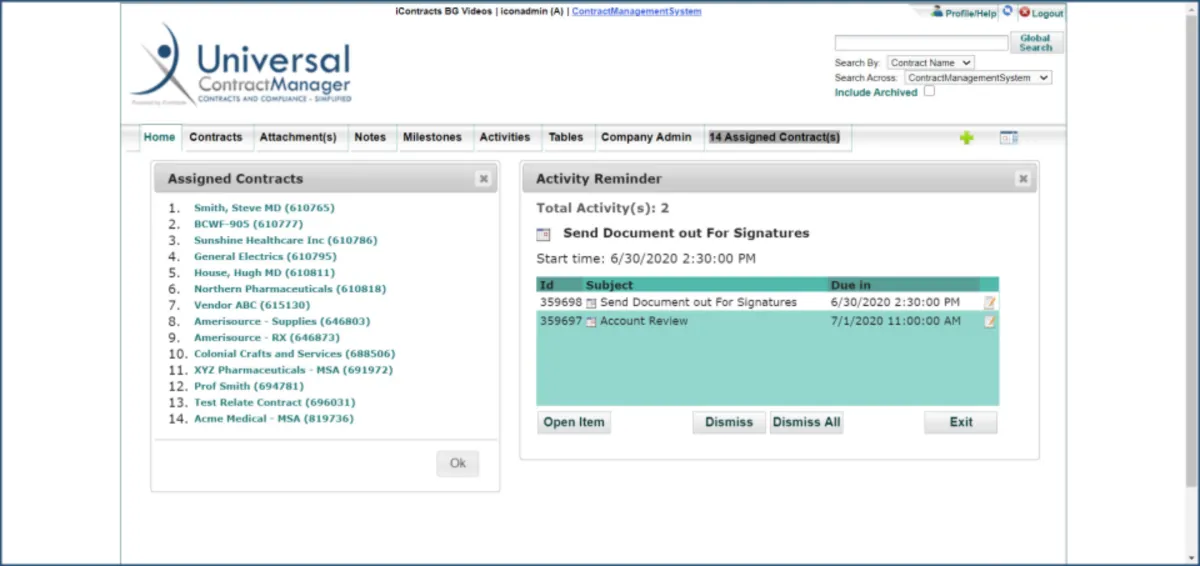Click edit note icon for activity 359698
The width and height of the screenshot is (1200, 566).
tap(990, 302)
